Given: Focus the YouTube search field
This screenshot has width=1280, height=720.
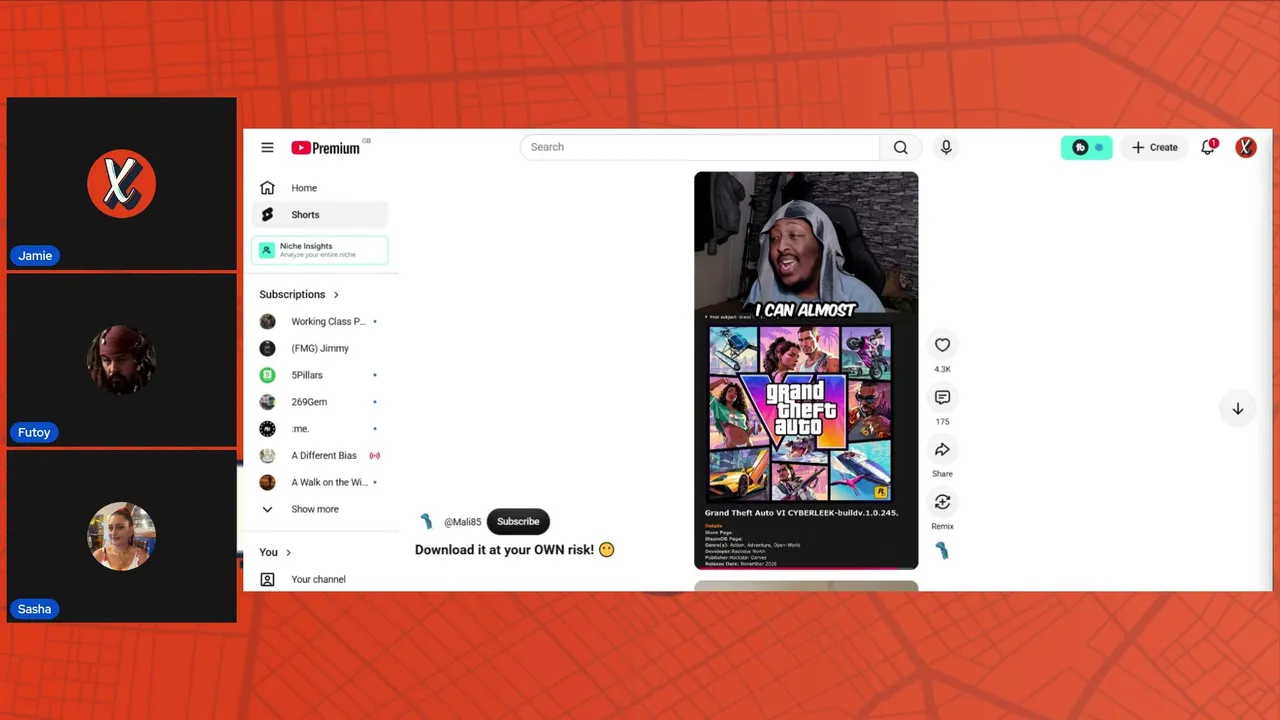Looking at the screenshot, I should [x=700, y=147].
